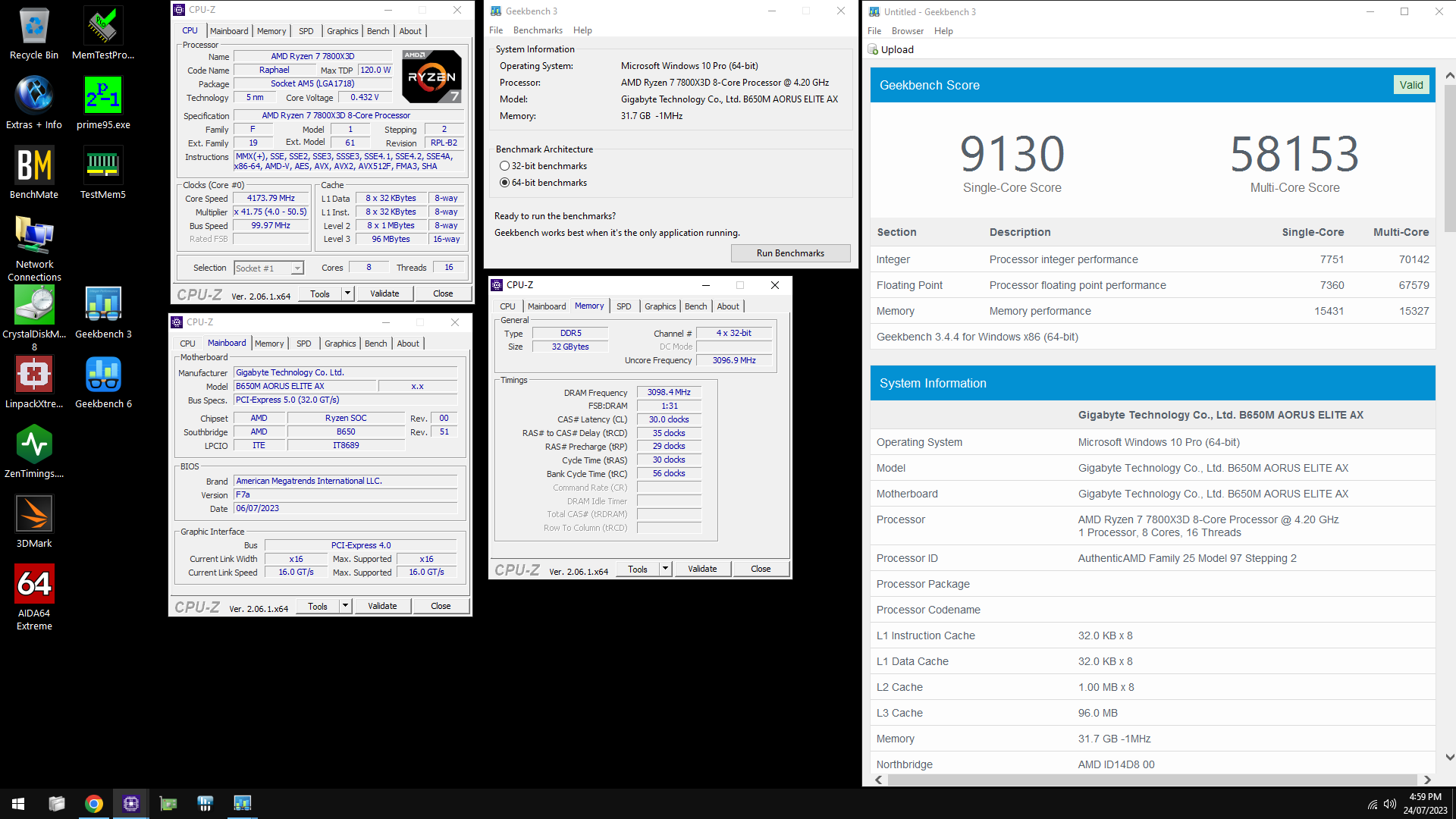Open Graphics tab in top CPU-Z window
Screen dimensions: 1456x819
pos(342,31)
